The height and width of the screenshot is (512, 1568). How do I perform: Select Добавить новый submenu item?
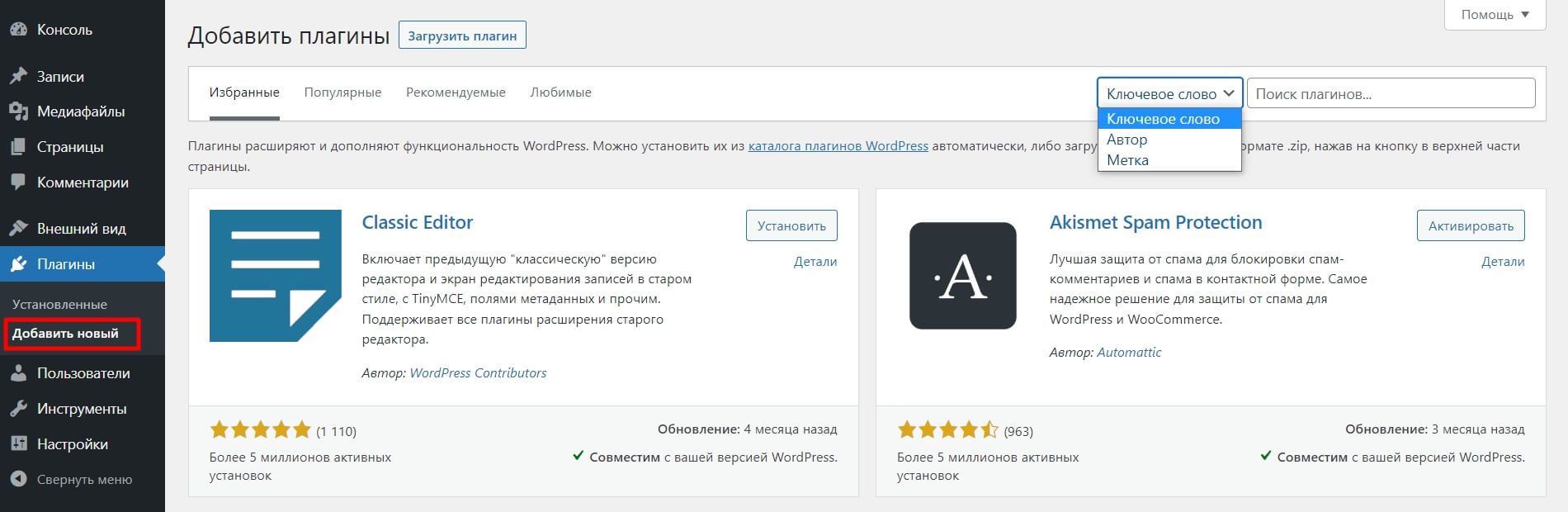65,334
